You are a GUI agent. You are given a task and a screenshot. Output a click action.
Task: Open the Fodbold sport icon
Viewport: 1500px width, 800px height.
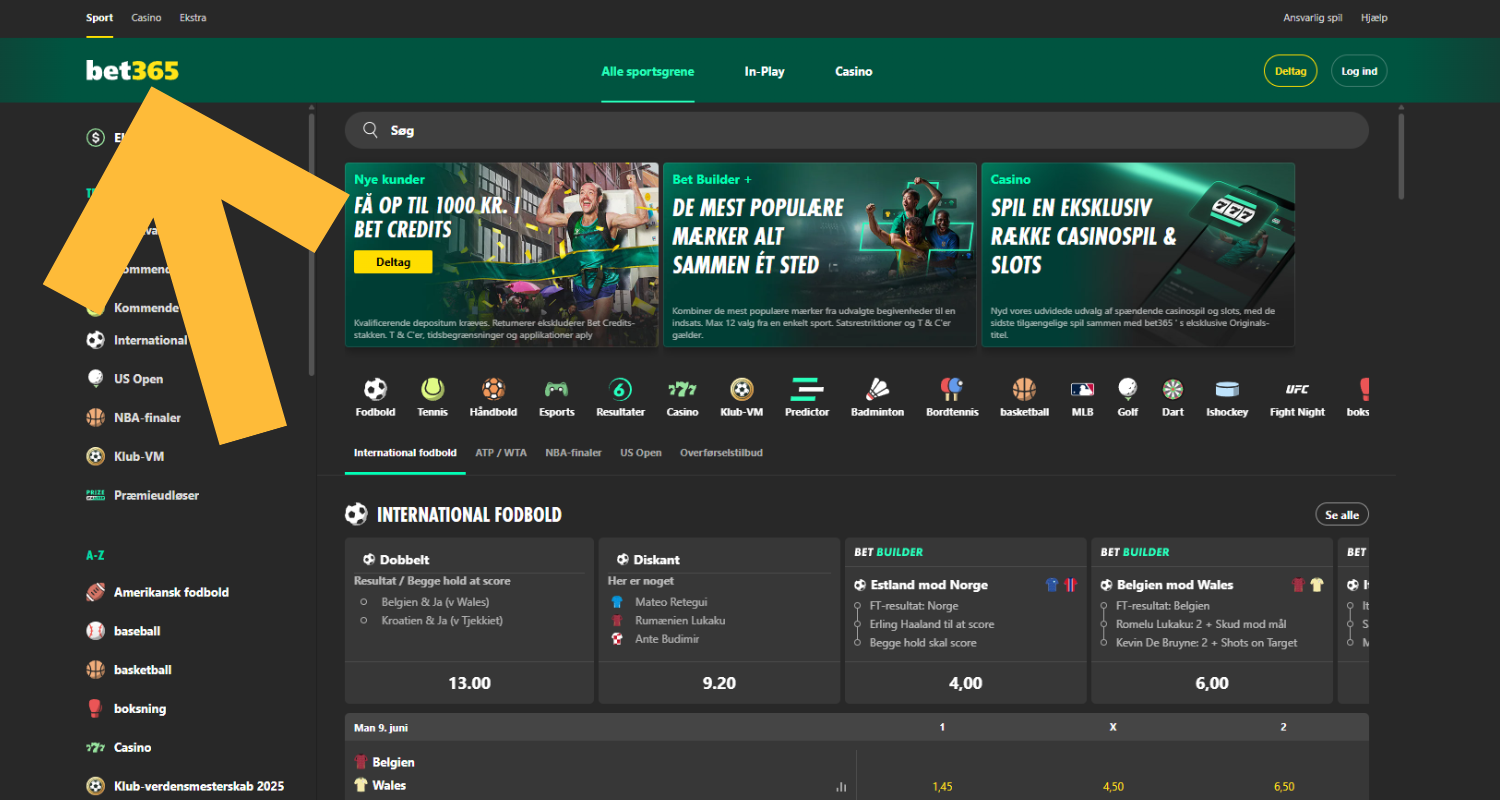pos(375,397)
